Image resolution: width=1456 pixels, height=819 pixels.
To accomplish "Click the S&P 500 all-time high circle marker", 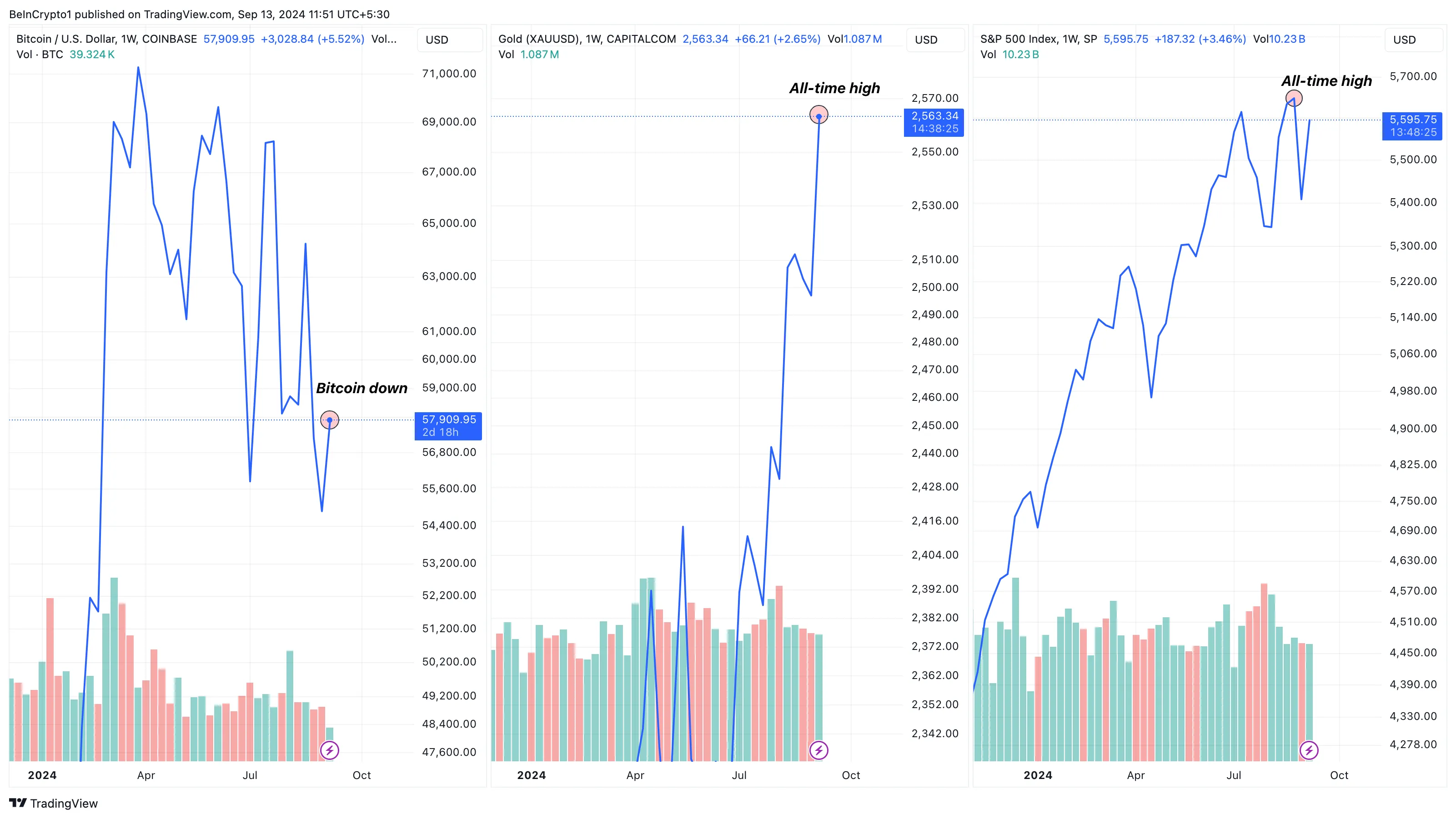I will [1294, 98].
